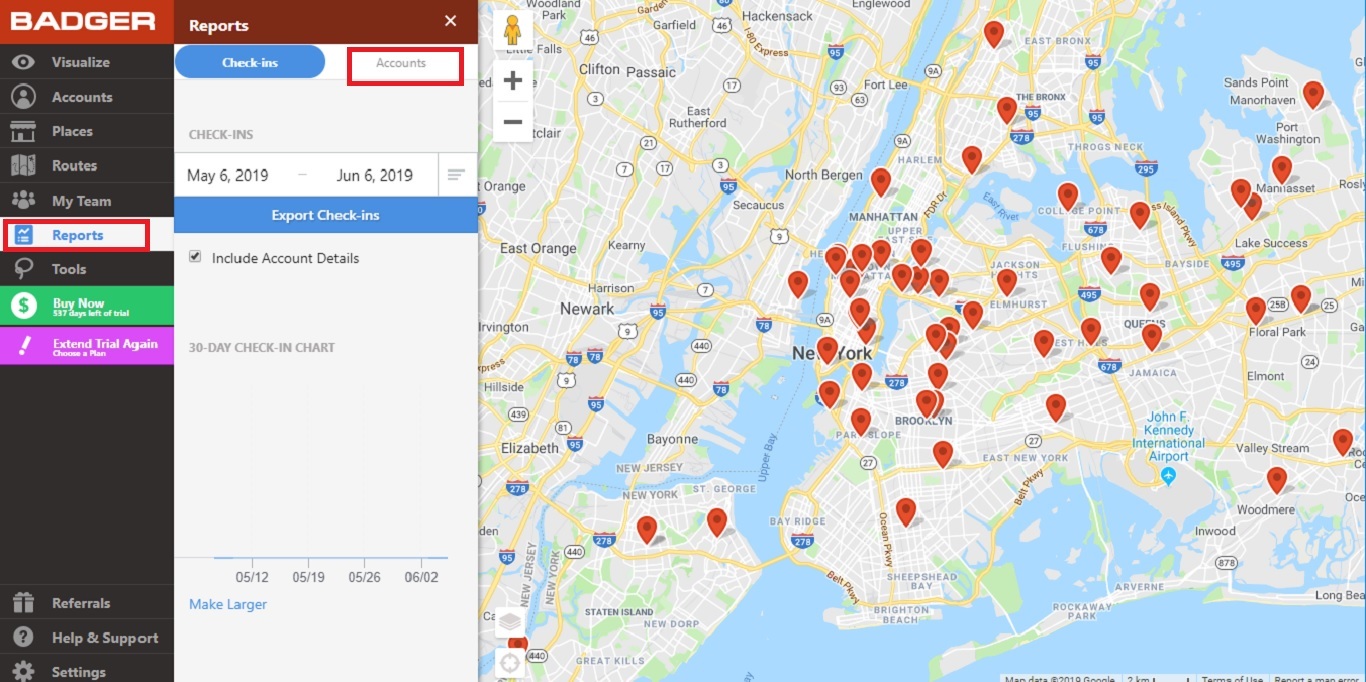1366x682 pixels.
Task: Click the CHECK-INS section heading
Action: 221,135
